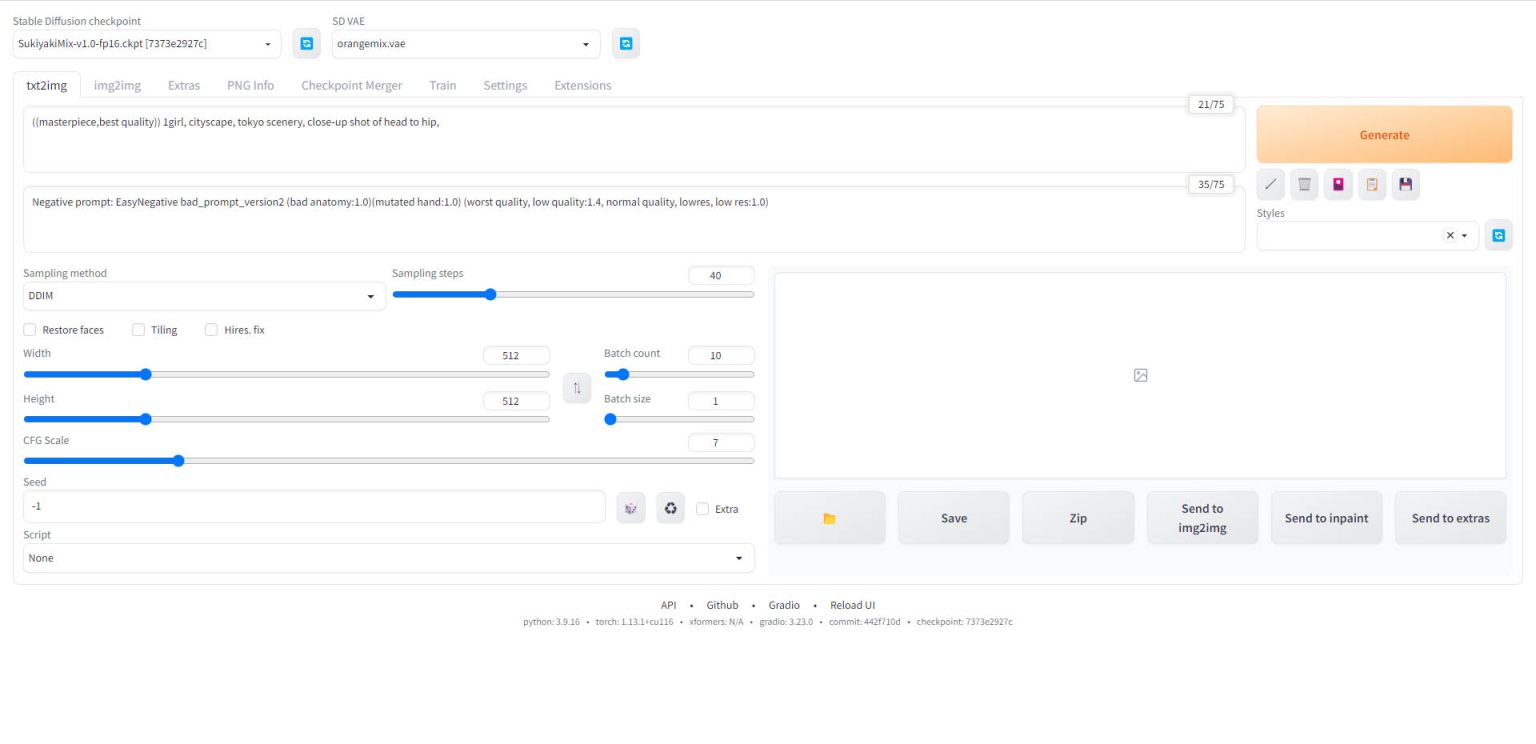Click the floppy disk save style icon
1536x744 pixels.
click(1406, 184)
